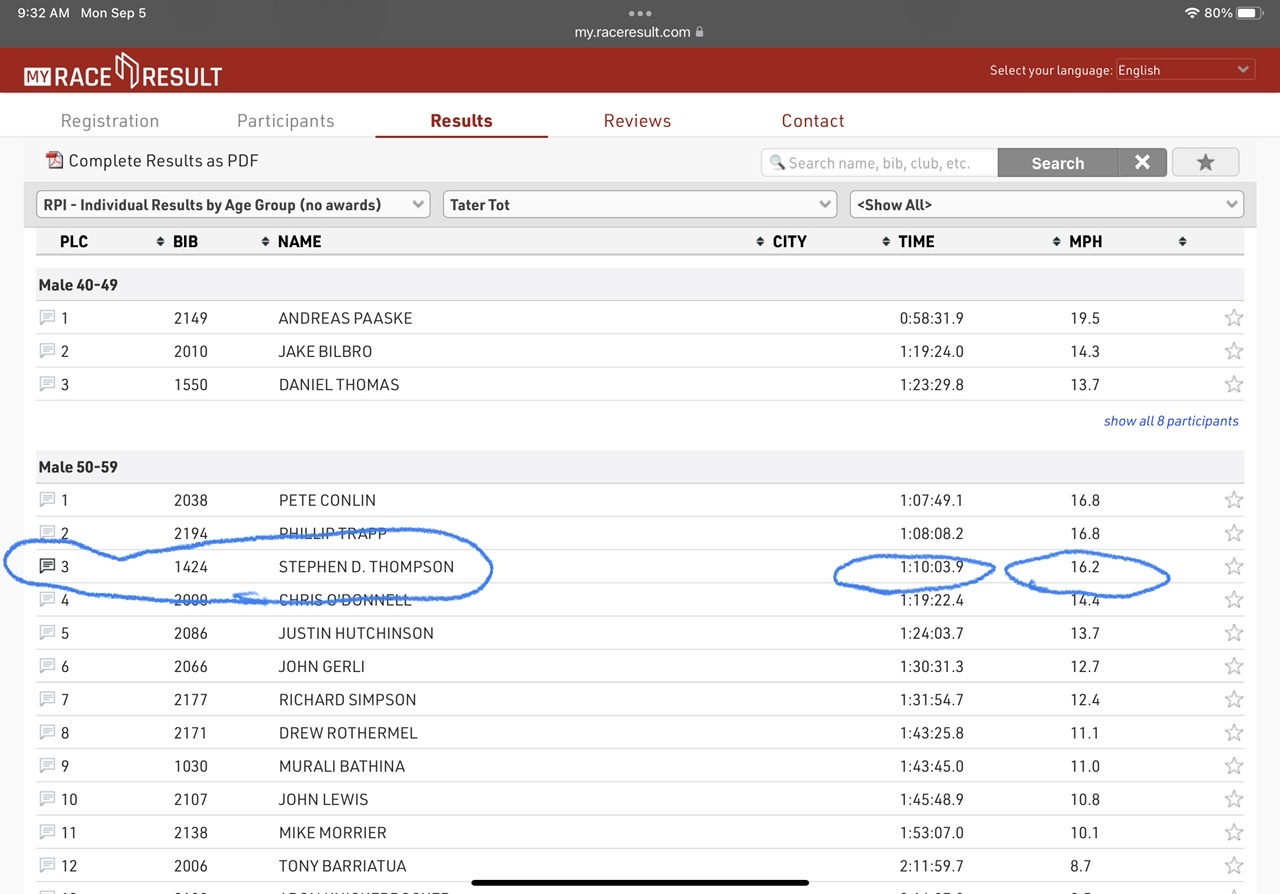The width and height of the screenshot is (1280, 894).
Task: Open details icon for Justin Hutchinson
Action: [x=47, y=633]
